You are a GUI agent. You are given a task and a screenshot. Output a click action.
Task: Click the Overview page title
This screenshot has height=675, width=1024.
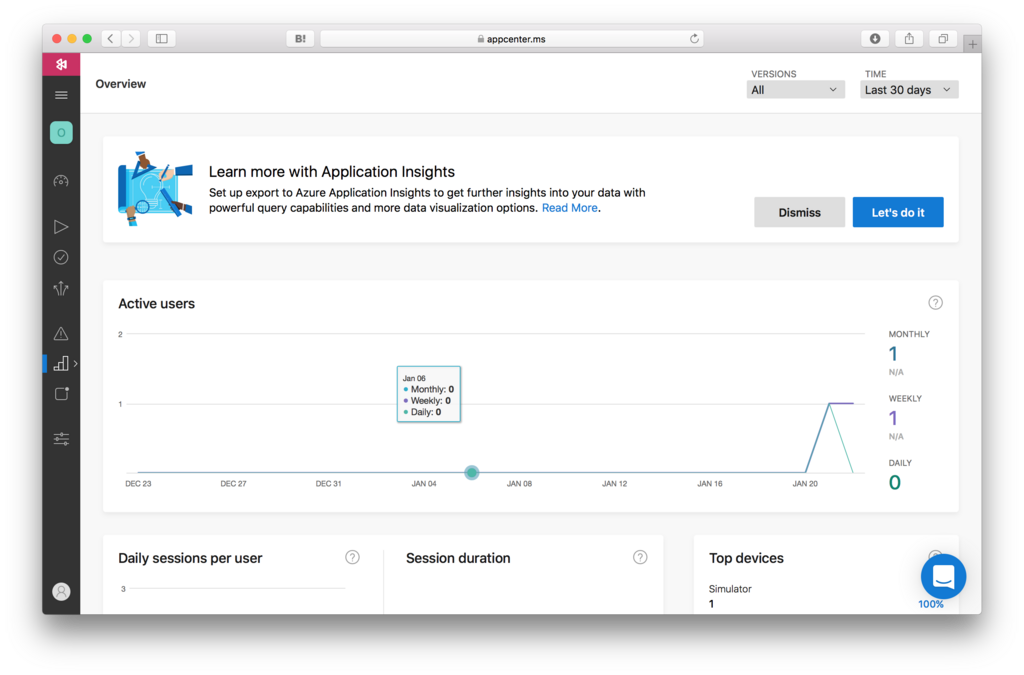point(121,84)
